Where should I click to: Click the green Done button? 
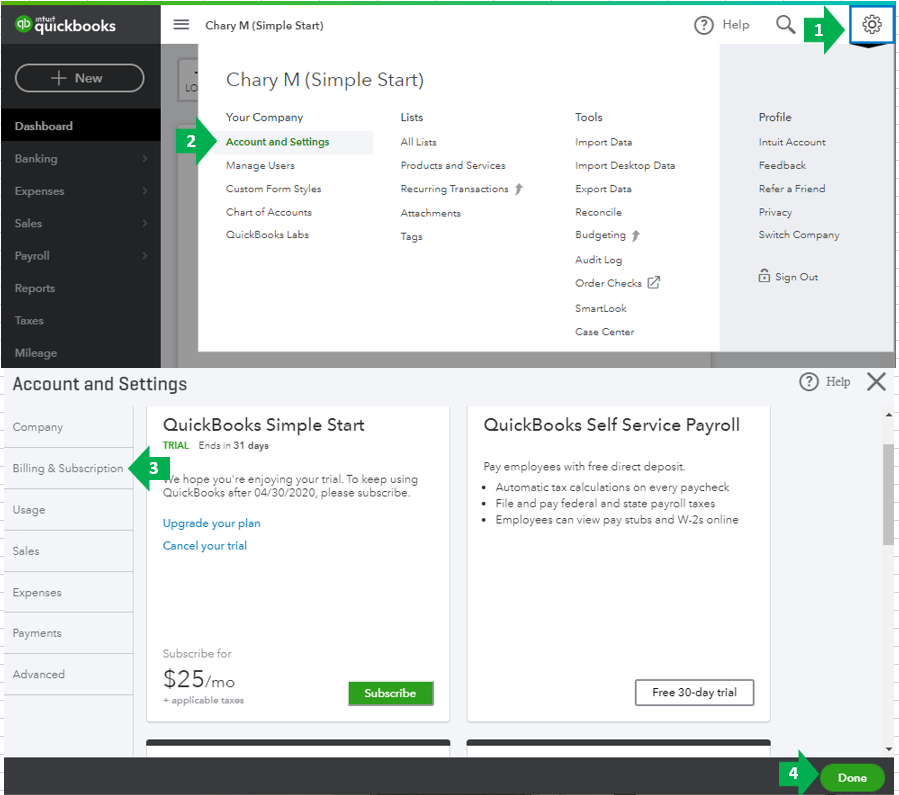click(x=852, y=777)
